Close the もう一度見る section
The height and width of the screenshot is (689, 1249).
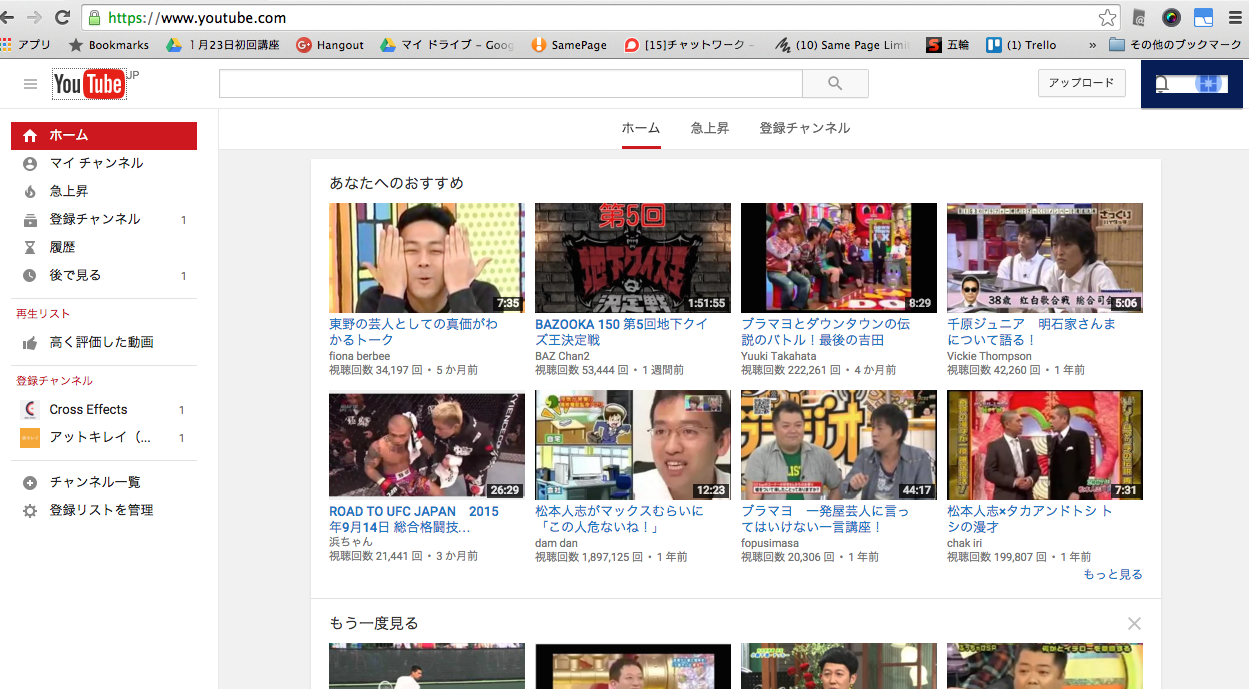(1134, 623)
